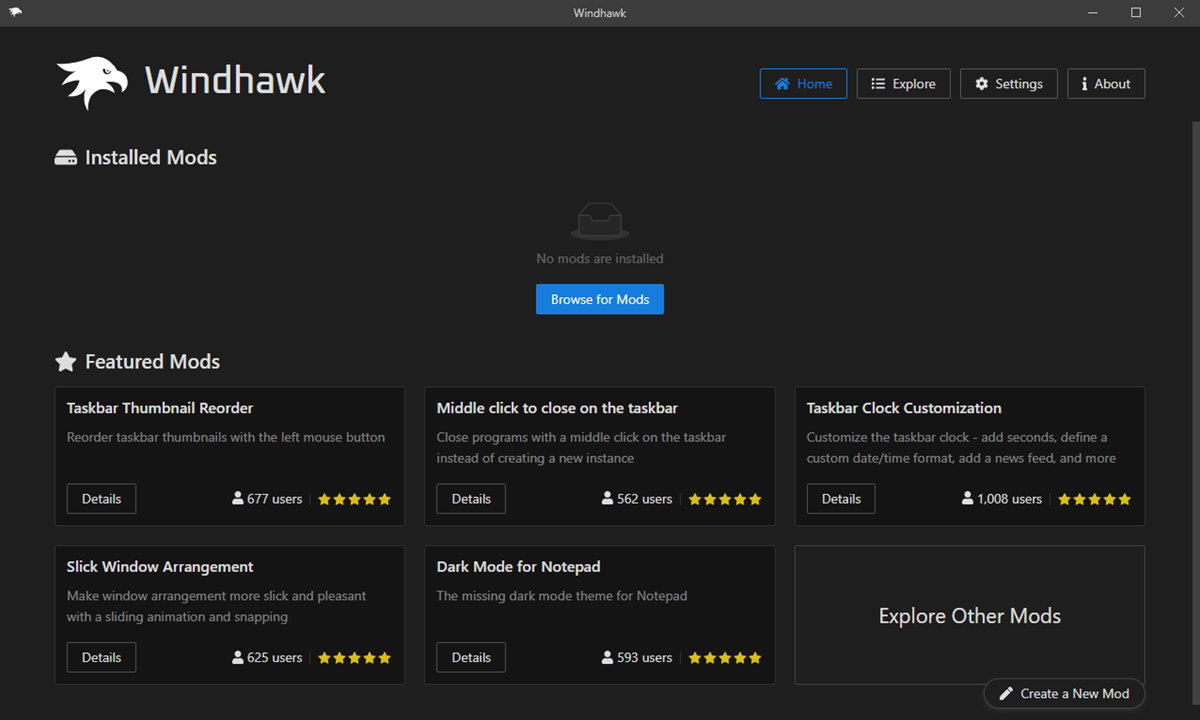Click the Explore Other Mods card
The image size is (1200, 720).
click(x=969, y=615)
